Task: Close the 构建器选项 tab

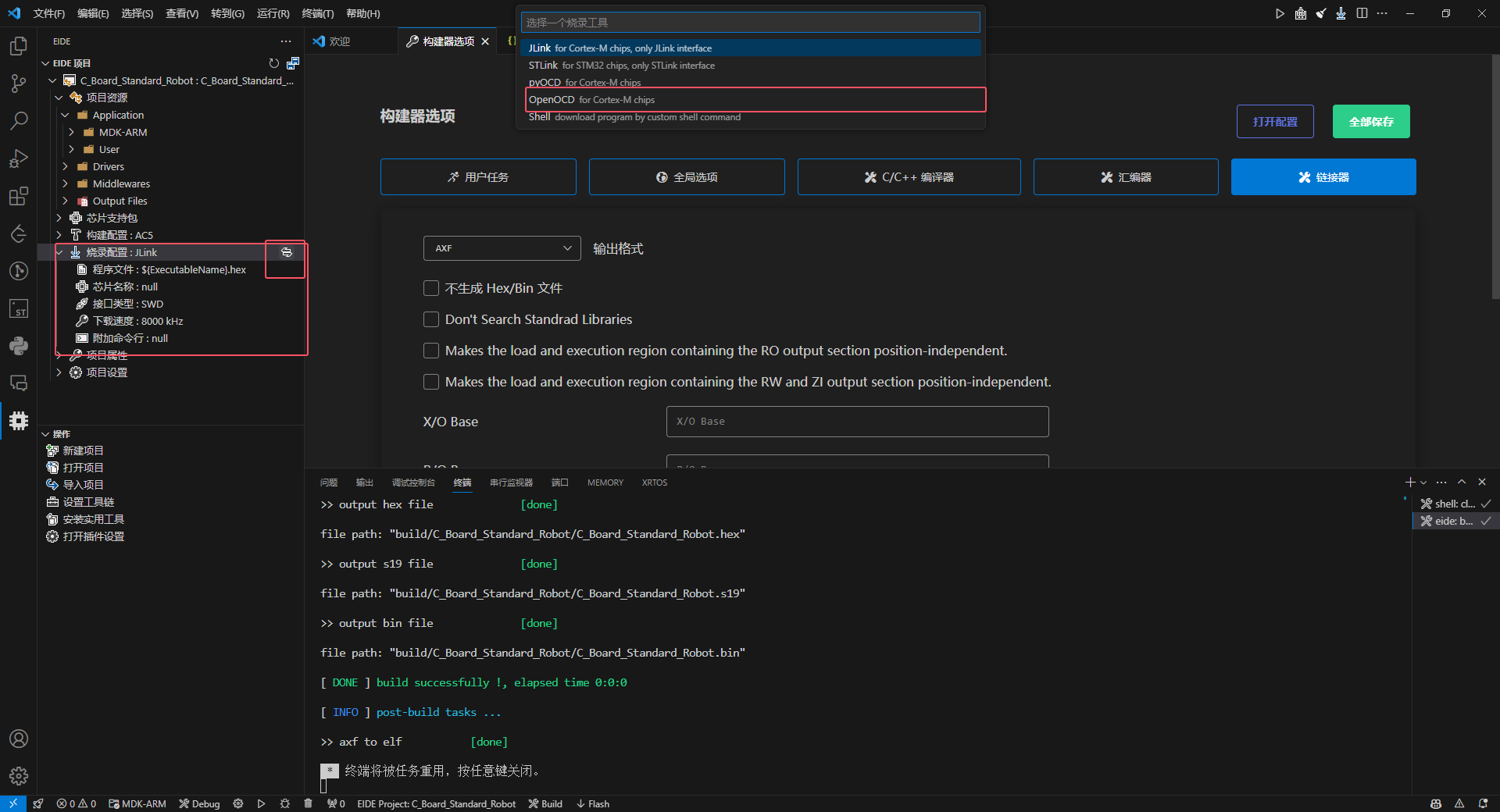Action: coord(485,41)
